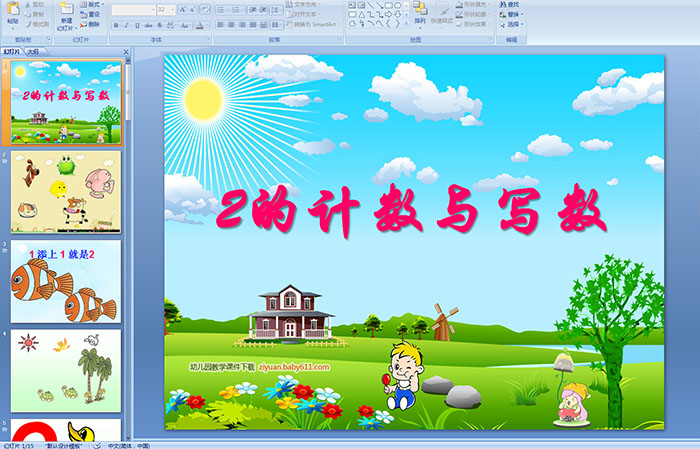The width and height of the screenshot is (700, 449).
Task: Click the Reset slide (重设) icon
Action: coord(93,14)
